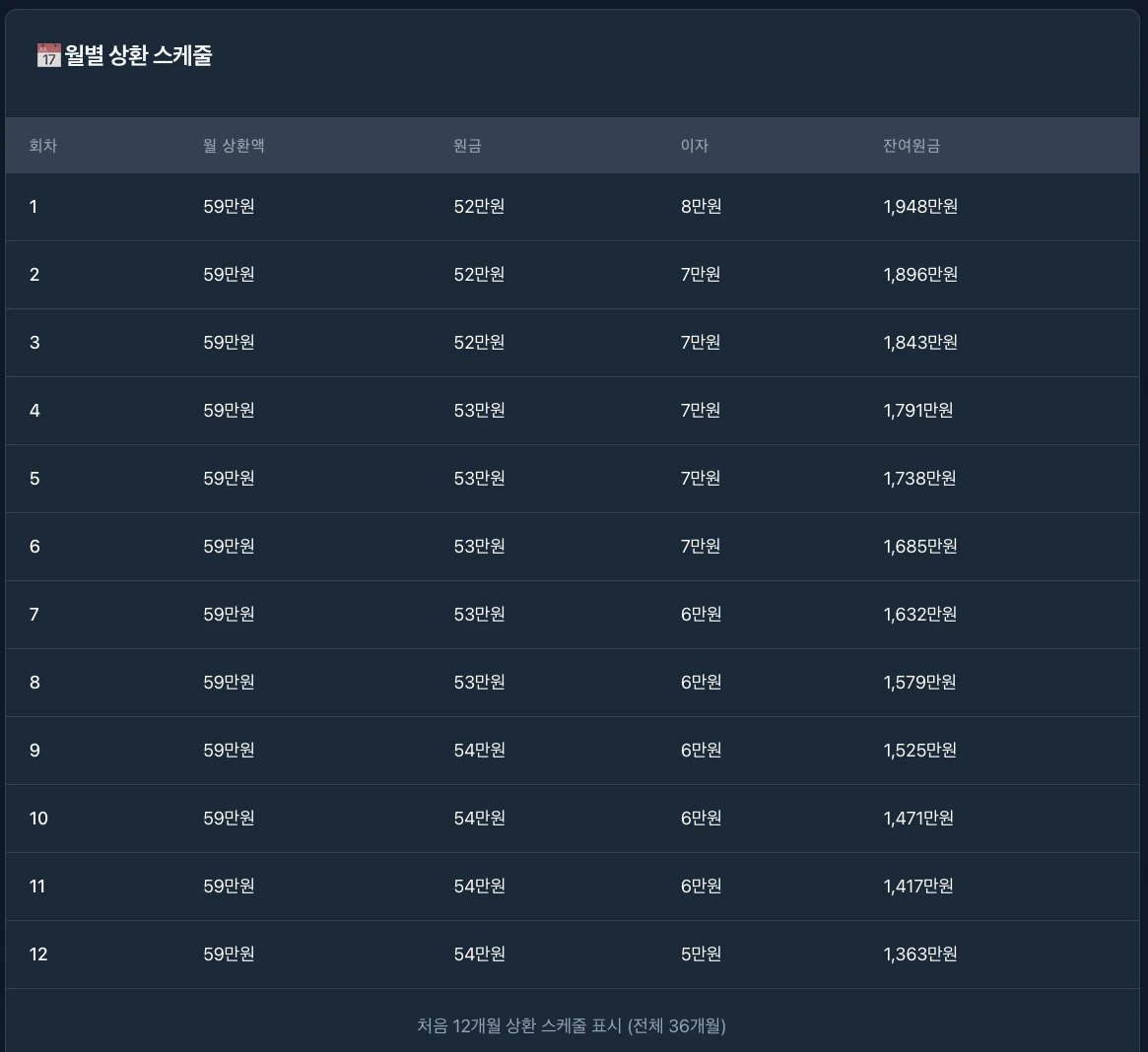Click installment number 5 in 회차 column
Image resolution: width=1148 pixels, height=1052 pixels.
click(x=34, y=479)
